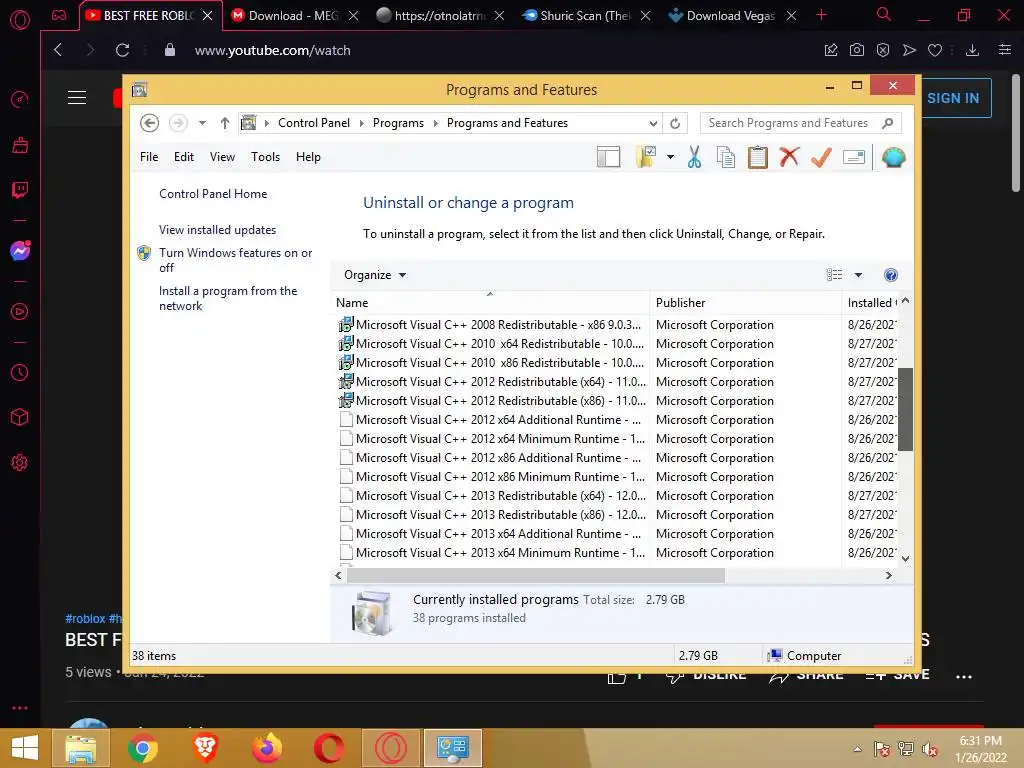
Task: Click the orange checkmark toolbar icon
Action: click(x=821, y=157)
